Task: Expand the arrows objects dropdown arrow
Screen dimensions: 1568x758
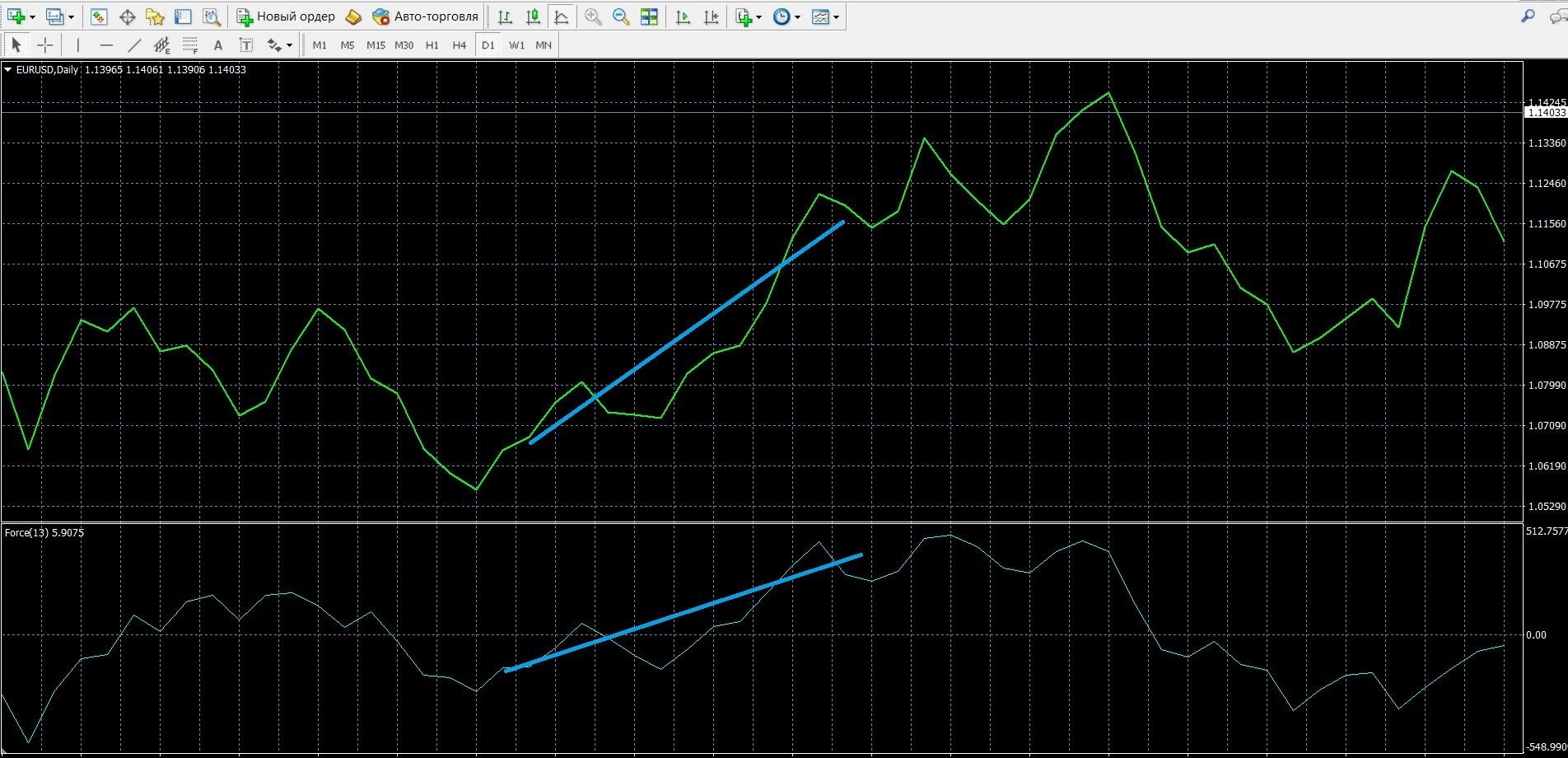Action: pos(290,45)
